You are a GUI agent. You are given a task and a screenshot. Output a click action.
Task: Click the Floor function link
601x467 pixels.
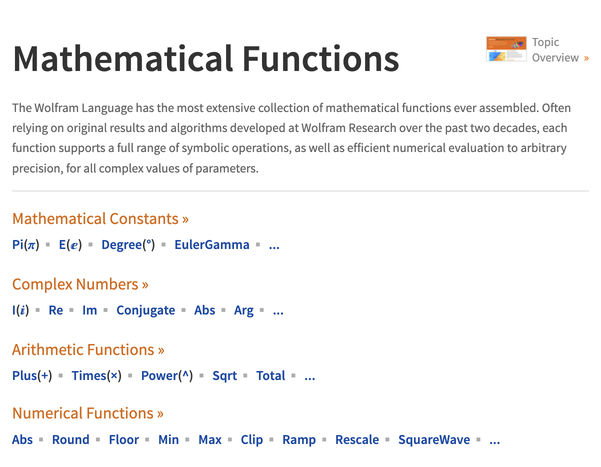click(124, 440)
